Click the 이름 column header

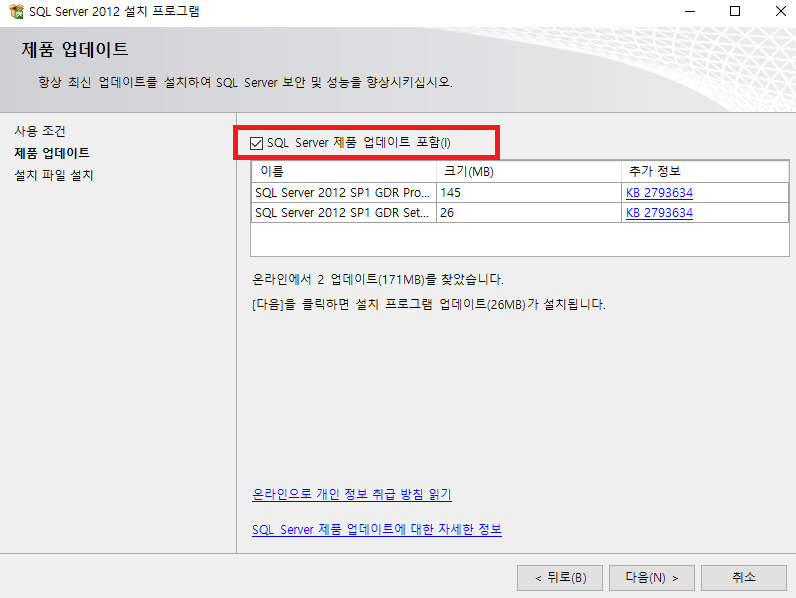[344, 172]
